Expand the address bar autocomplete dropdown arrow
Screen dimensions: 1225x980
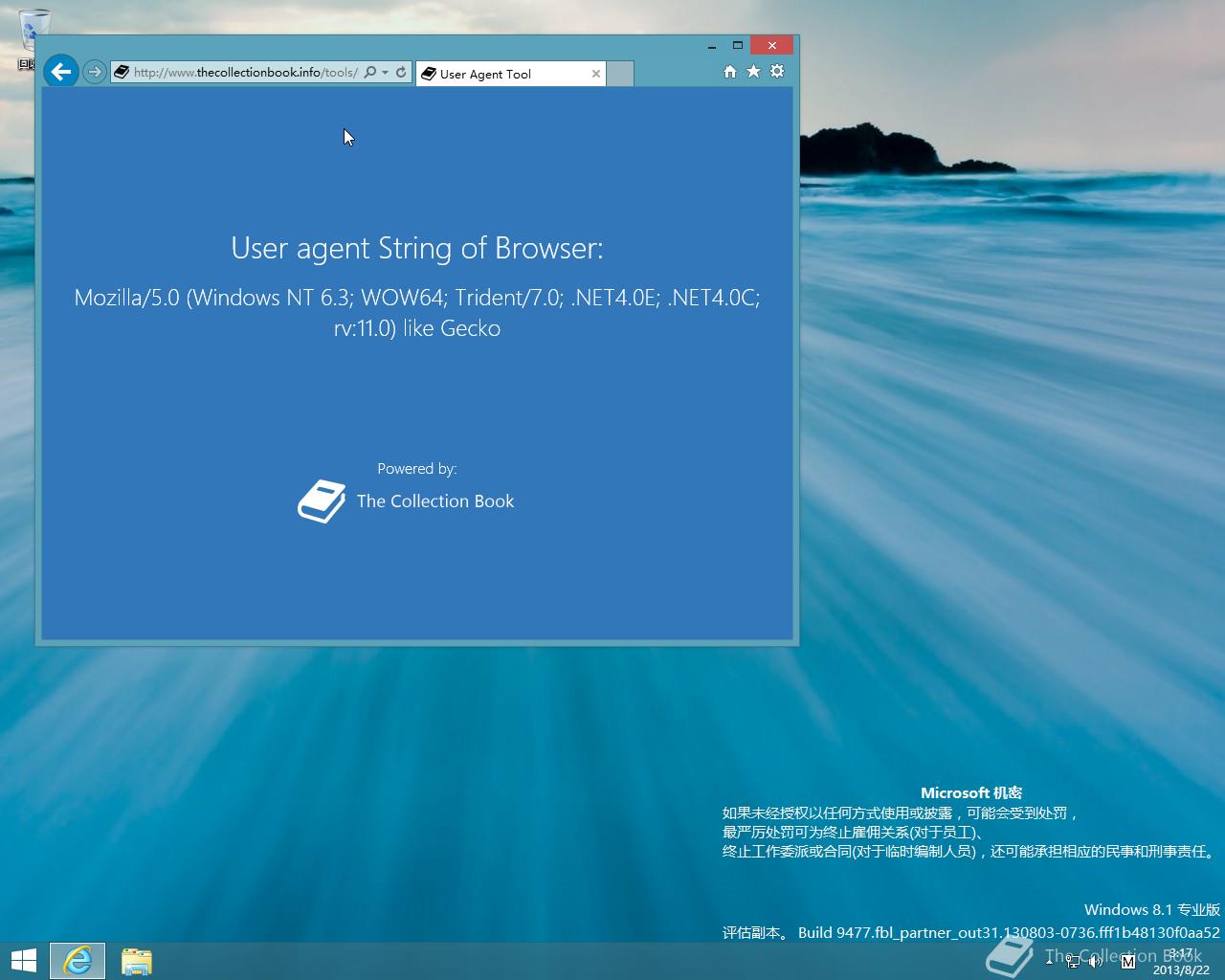pyautogui.click(x=385, y=72)
